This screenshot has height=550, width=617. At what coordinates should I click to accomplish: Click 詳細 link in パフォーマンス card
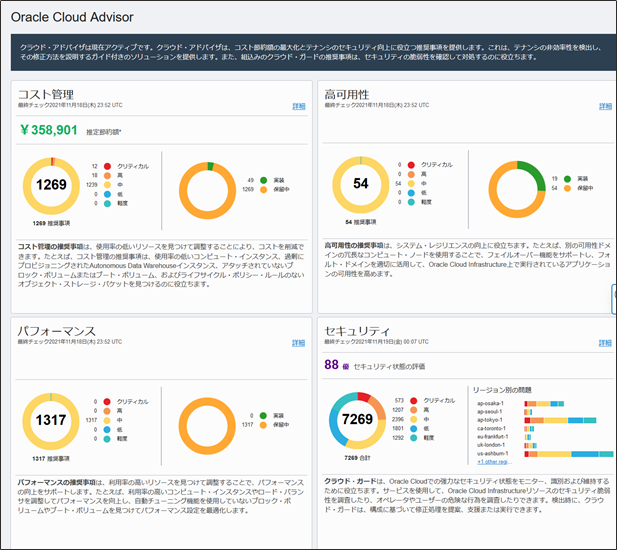click(x=299, y=343)
